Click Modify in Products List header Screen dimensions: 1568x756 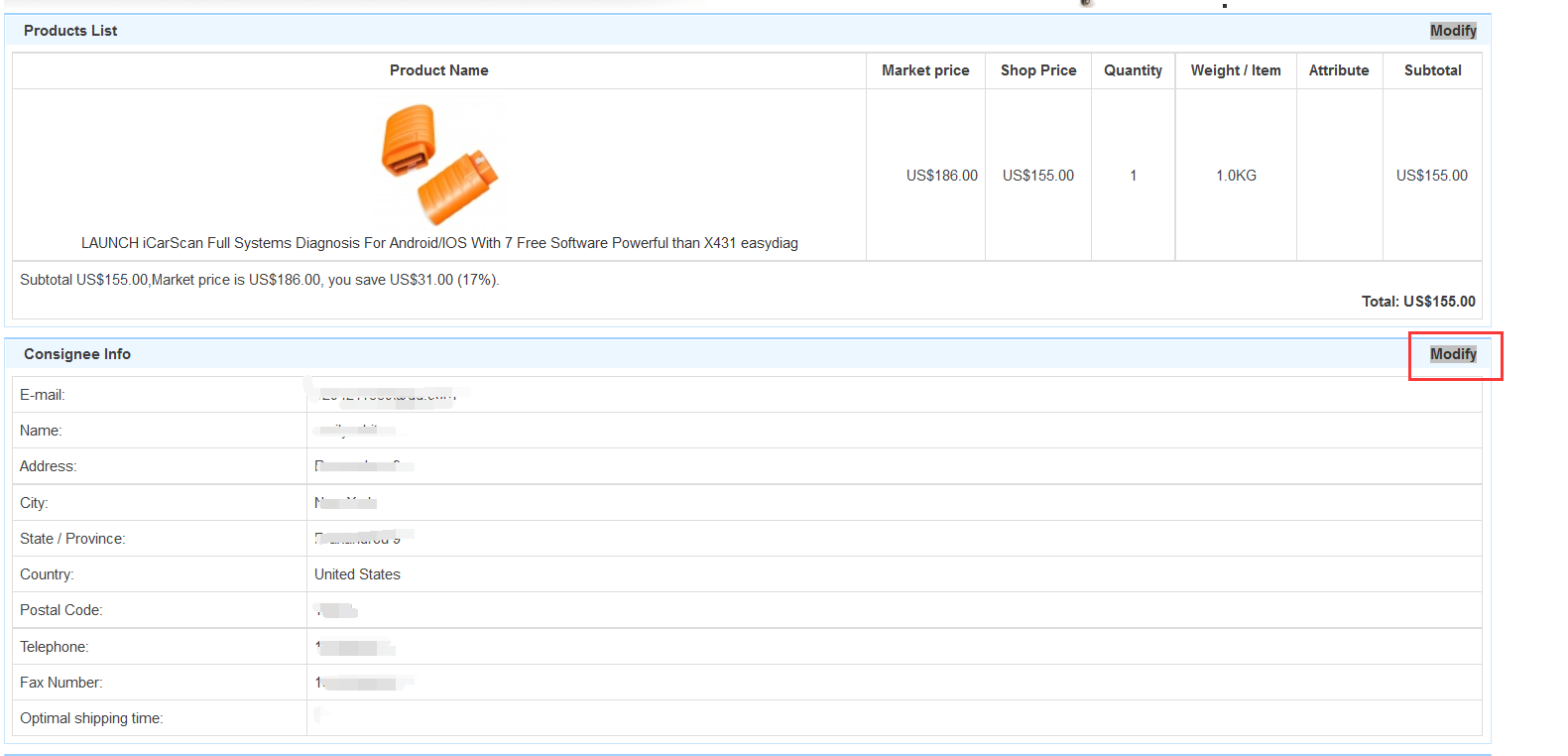click(1453, 31)
